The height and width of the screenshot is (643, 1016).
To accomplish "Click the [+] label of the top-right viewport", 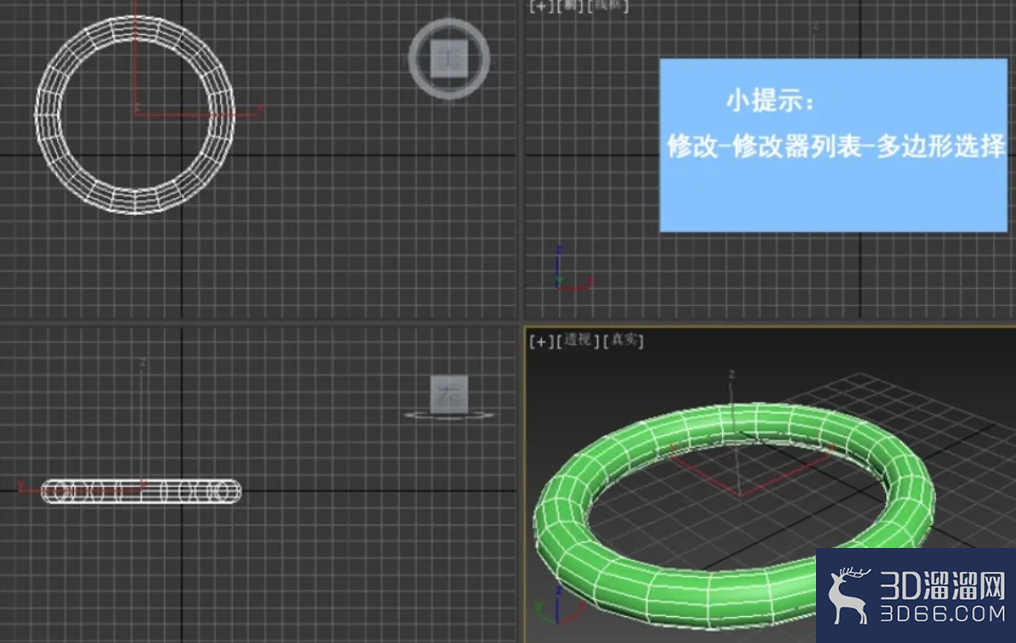I will coord(542,6).
